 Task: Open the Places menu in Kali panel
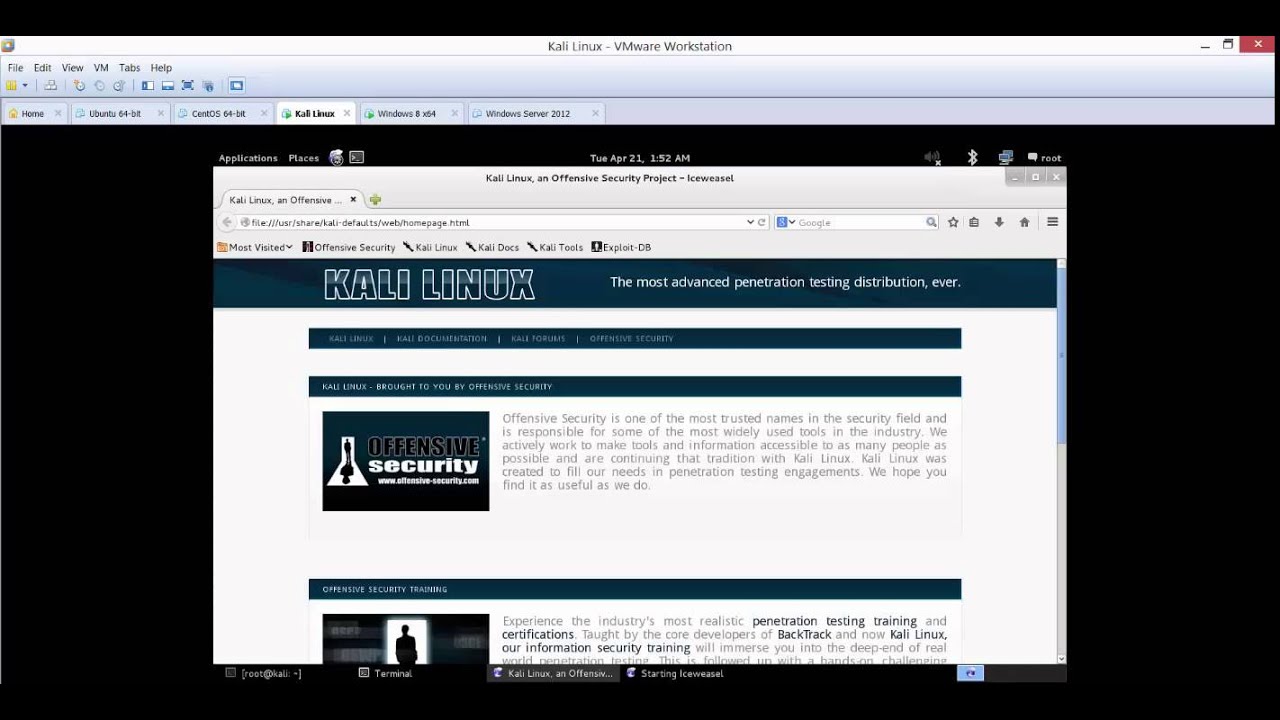(304, 158)
